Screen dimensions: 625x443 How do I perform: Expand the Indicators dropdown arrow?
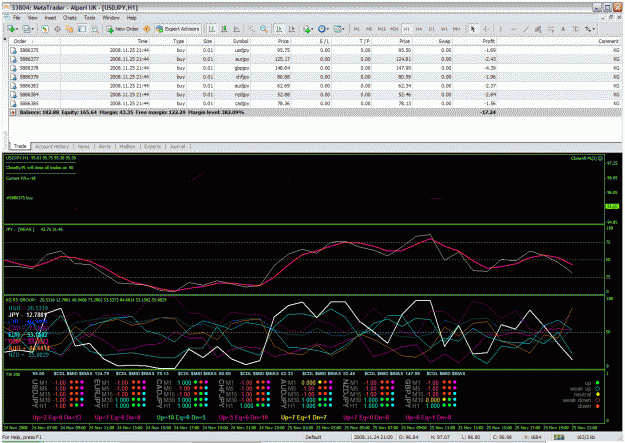[x=312, y=29]
